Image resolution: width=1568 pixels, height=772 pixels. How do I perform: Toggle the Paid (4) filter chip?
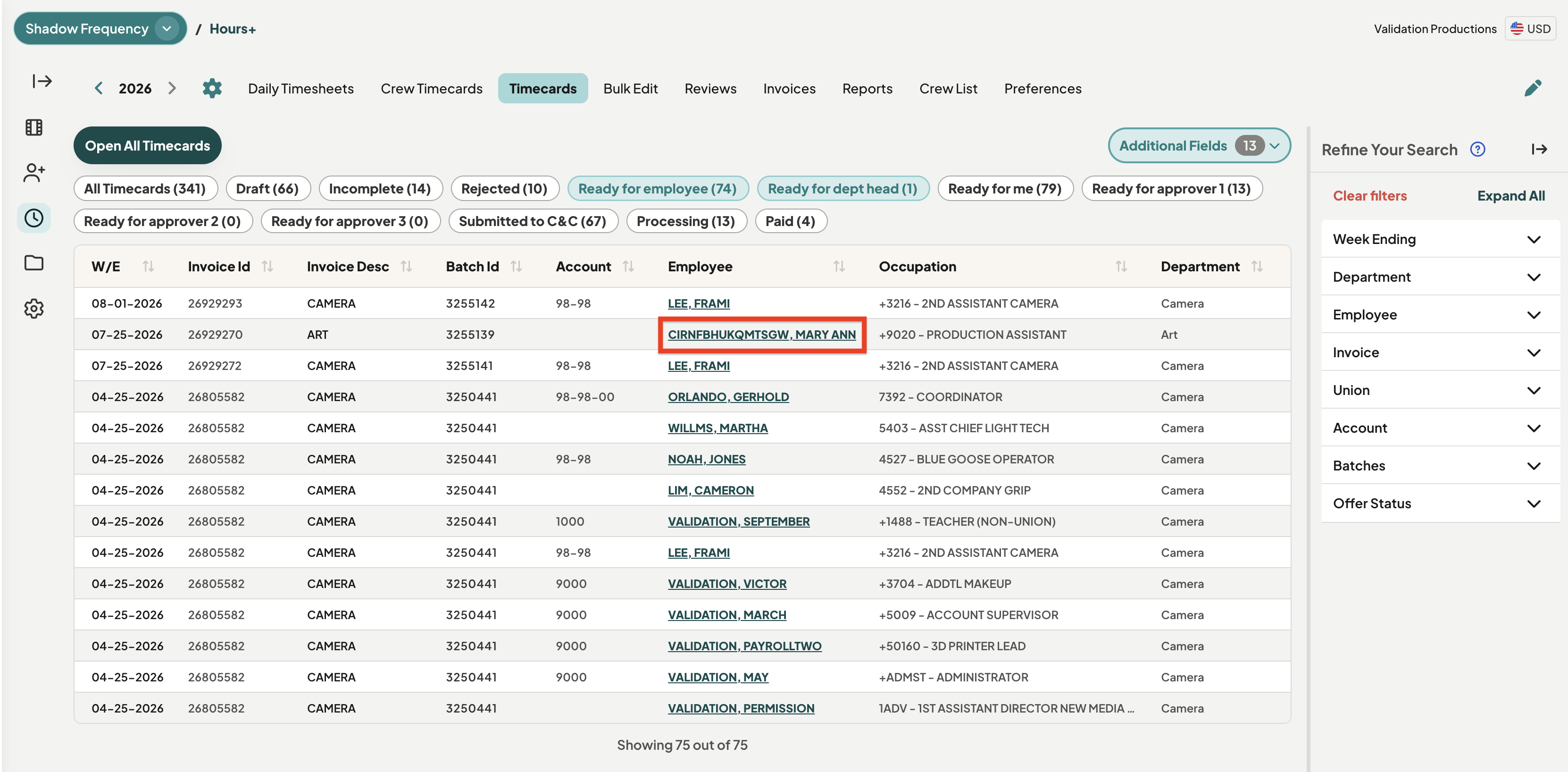tap(790, 221)
